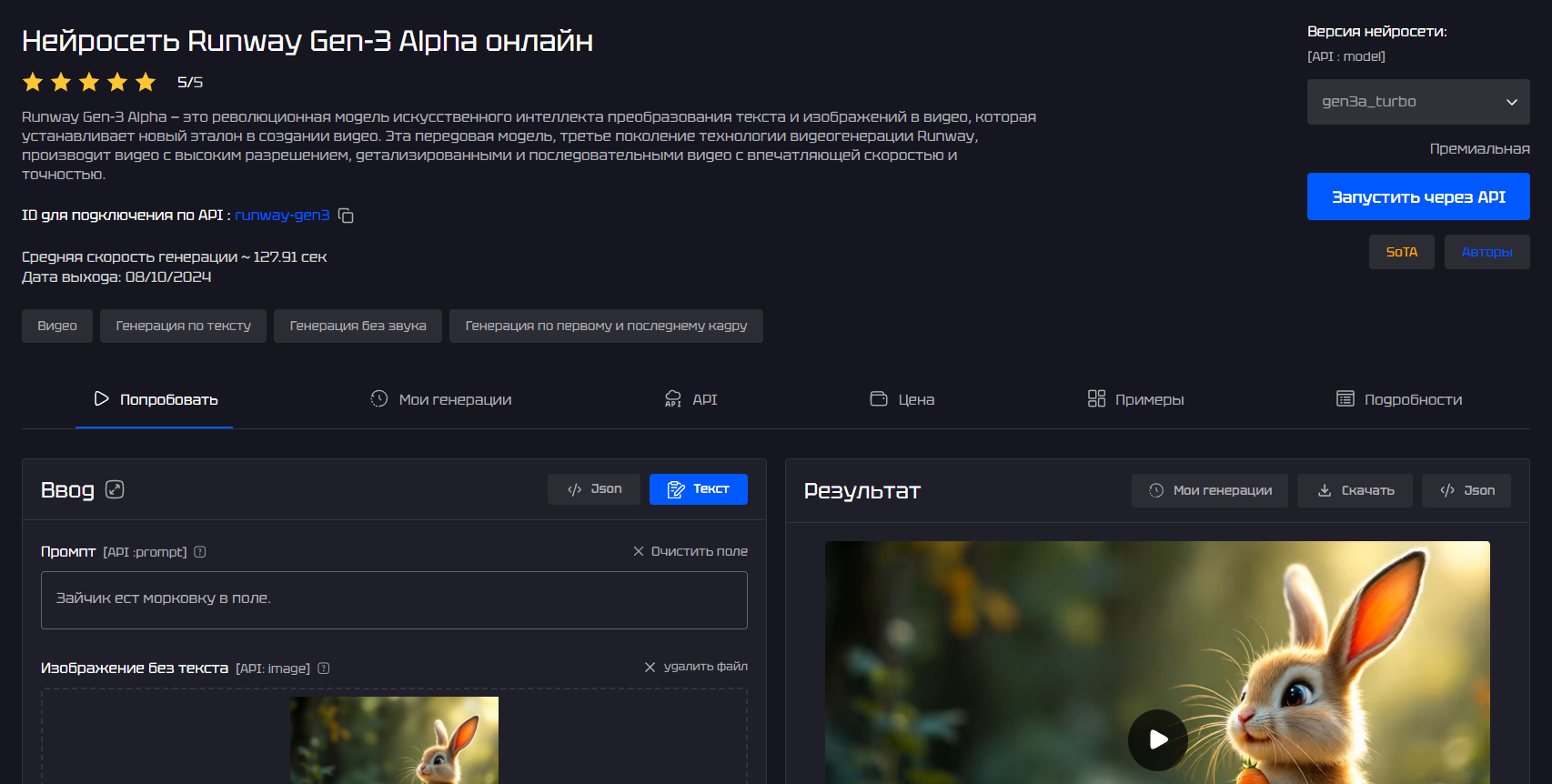The image size is (1552, 784).
Task: Switch to the Цена tab
Action: tap(902, 399)
